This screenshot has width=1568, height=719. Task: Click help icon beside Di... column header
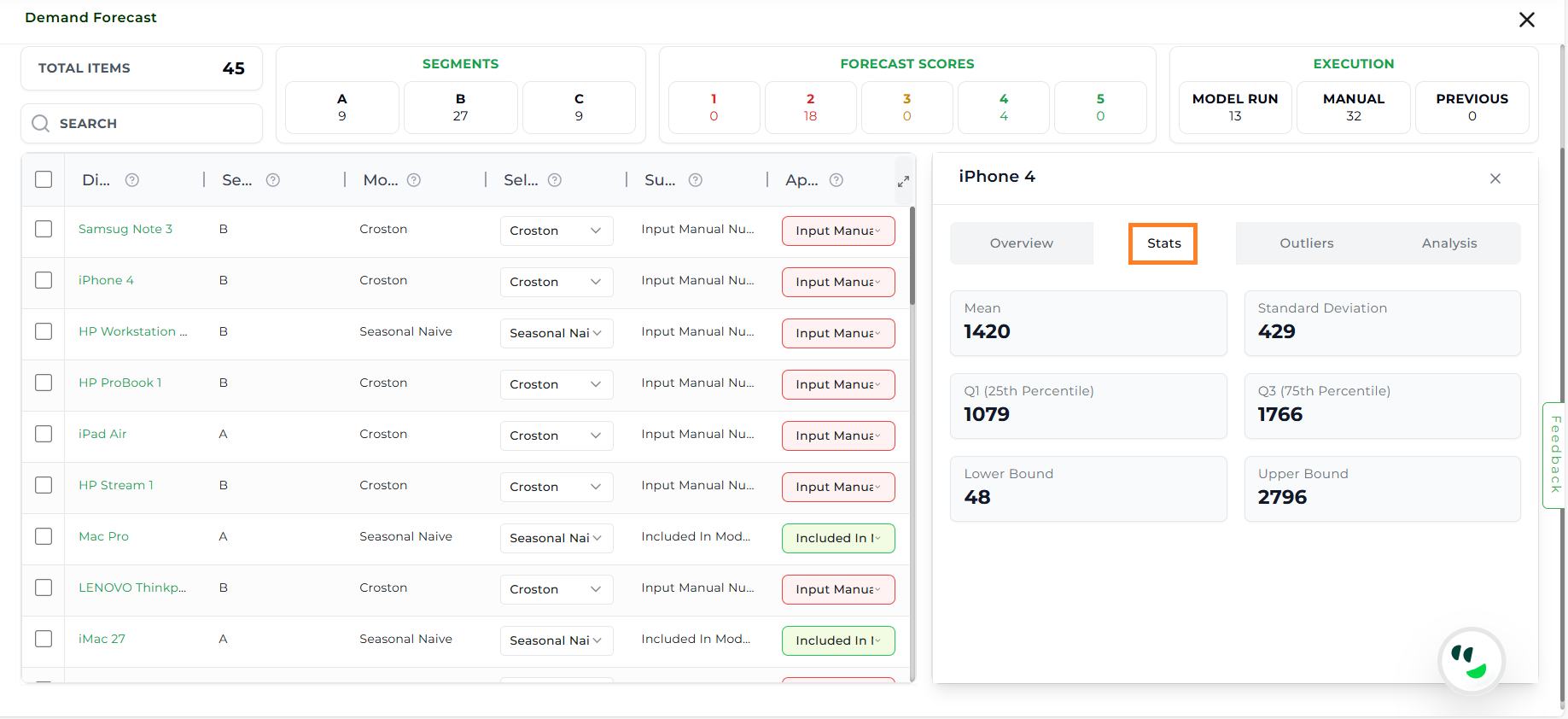[132, 180]
